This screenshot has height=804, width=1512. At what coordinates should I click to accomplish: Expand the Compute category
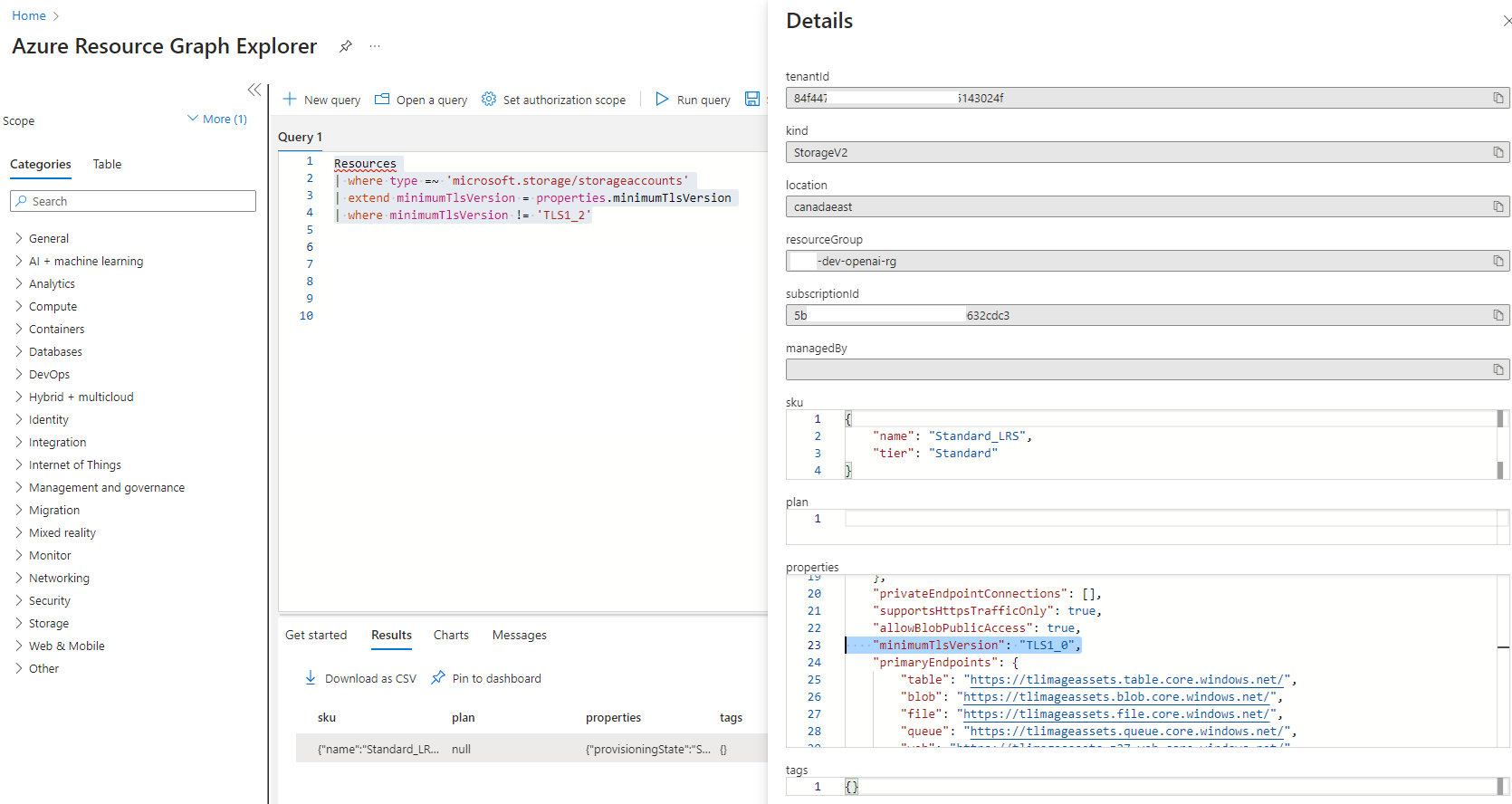tap(18, 306)
